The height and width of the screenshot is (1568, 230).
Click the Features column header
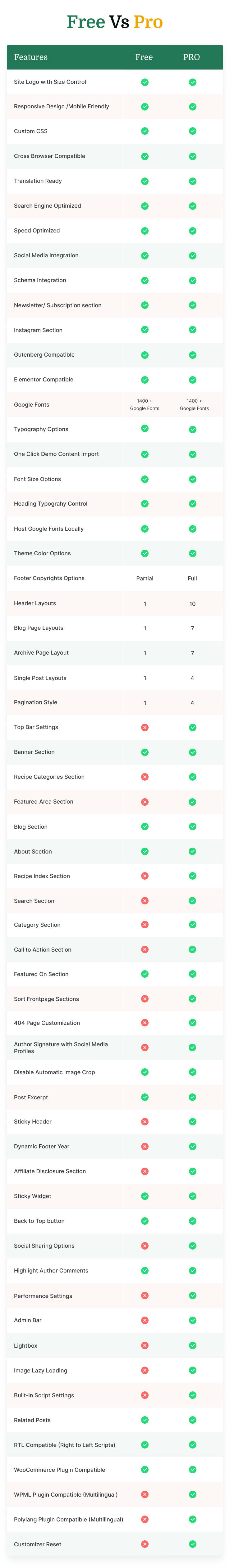pos(30,57)
